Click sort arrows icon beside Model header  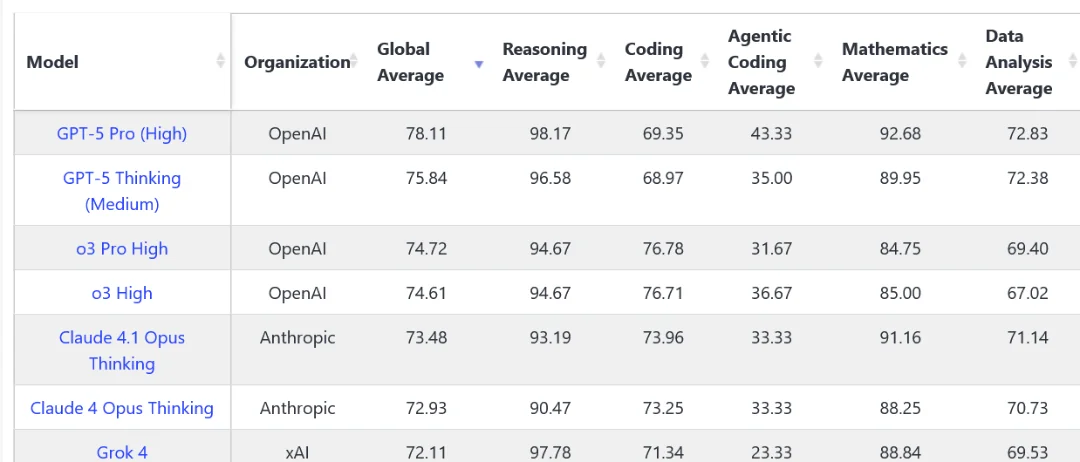coord(220,62)
